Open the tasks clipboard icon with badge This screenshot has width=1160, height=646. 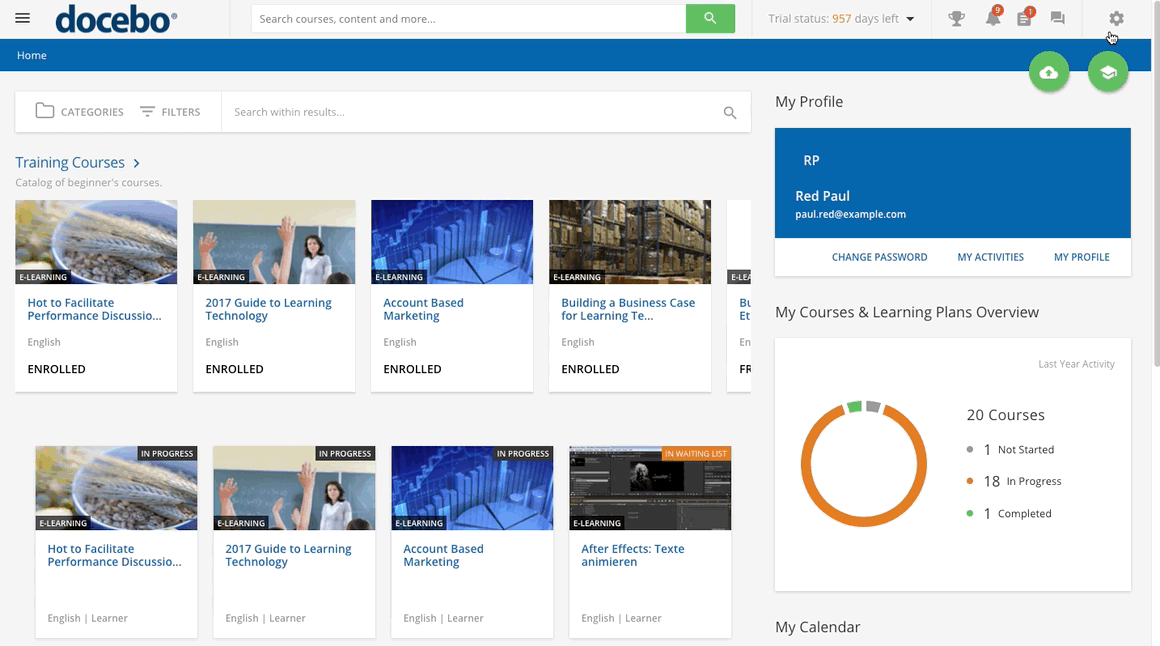pos(1023,18)
